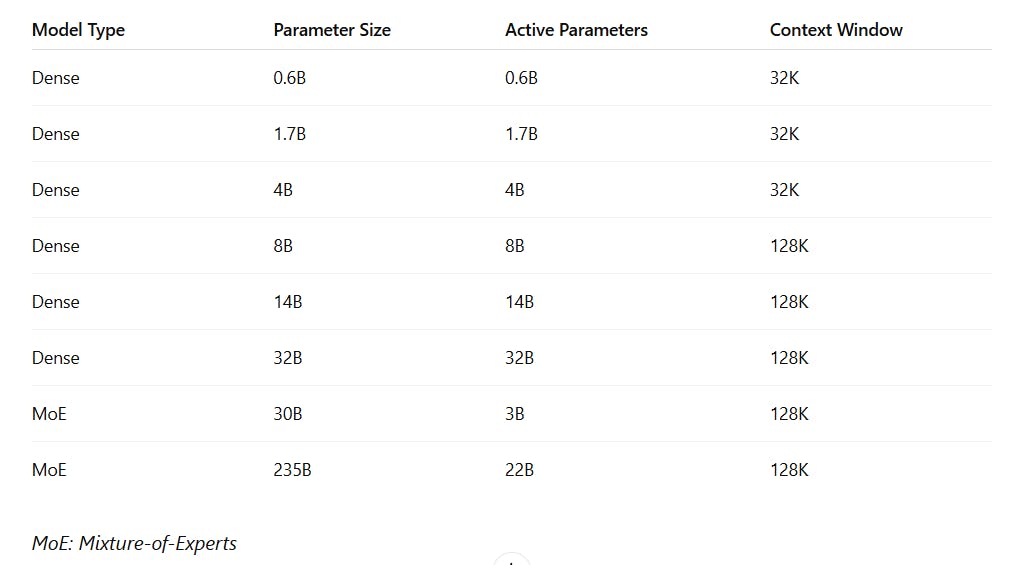Click the circular scroll-down arrow button
Screen dimensions: 1018x565
point(512,560)
